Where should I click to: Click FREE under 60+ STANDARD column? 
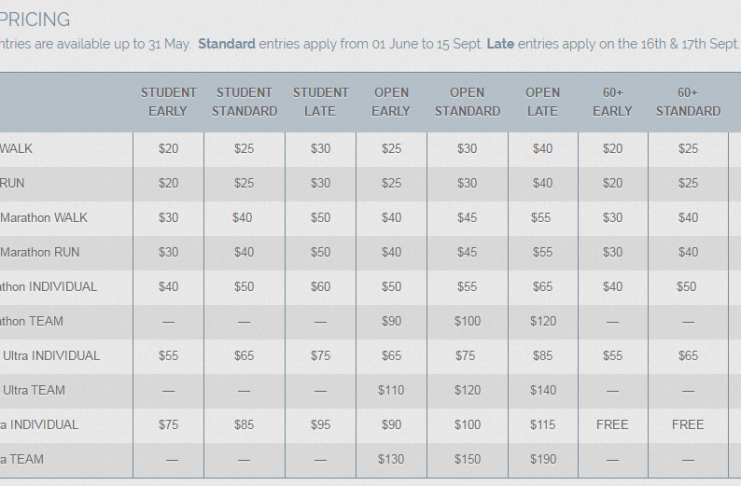tap(688, 425)
